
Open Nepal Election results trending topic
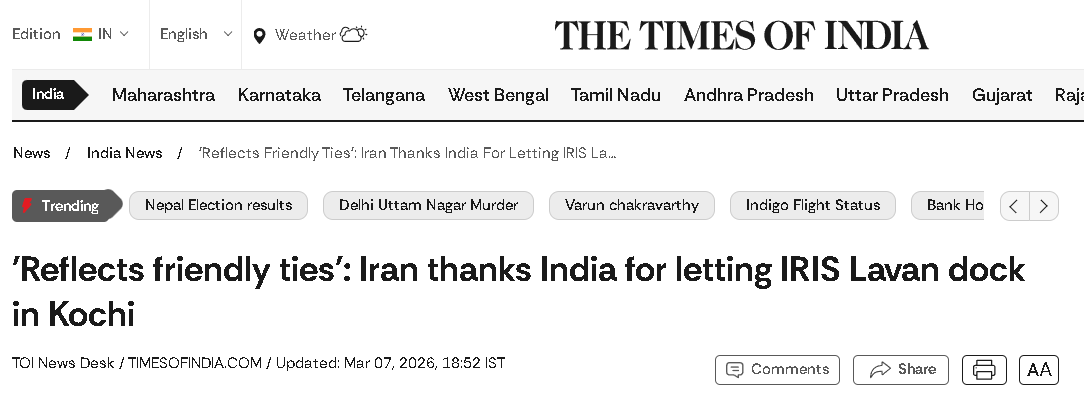tap(218, 205)
